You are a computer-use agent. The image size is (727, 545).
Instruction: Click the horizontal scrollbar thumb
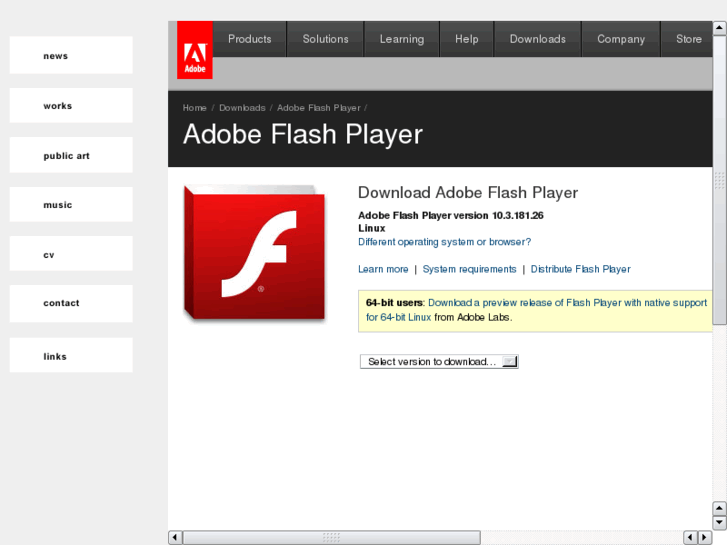pos(332,538)
